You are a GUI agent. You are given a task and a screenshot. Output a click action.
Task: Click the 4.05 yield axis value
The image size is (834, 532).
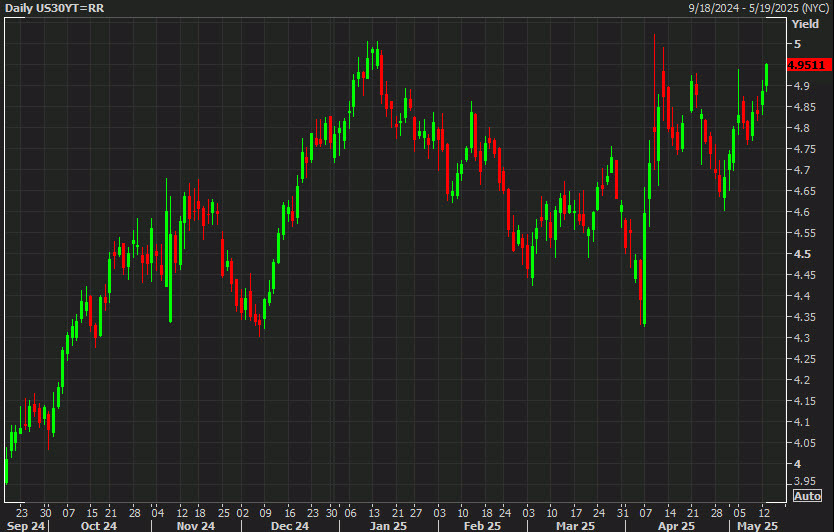coord(804,443)
